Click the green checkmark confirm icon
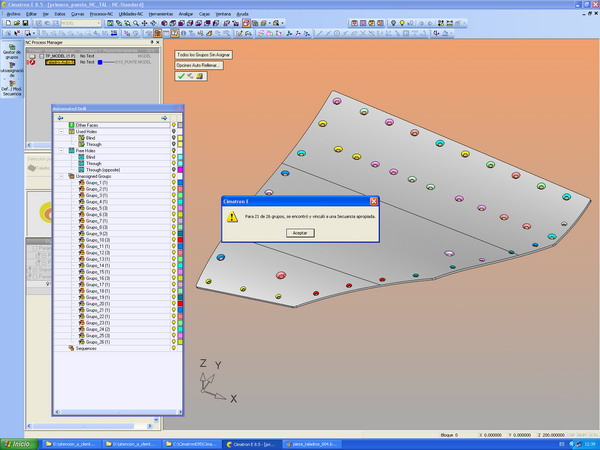Screen dimensions: 600x450 coord(181,76)
